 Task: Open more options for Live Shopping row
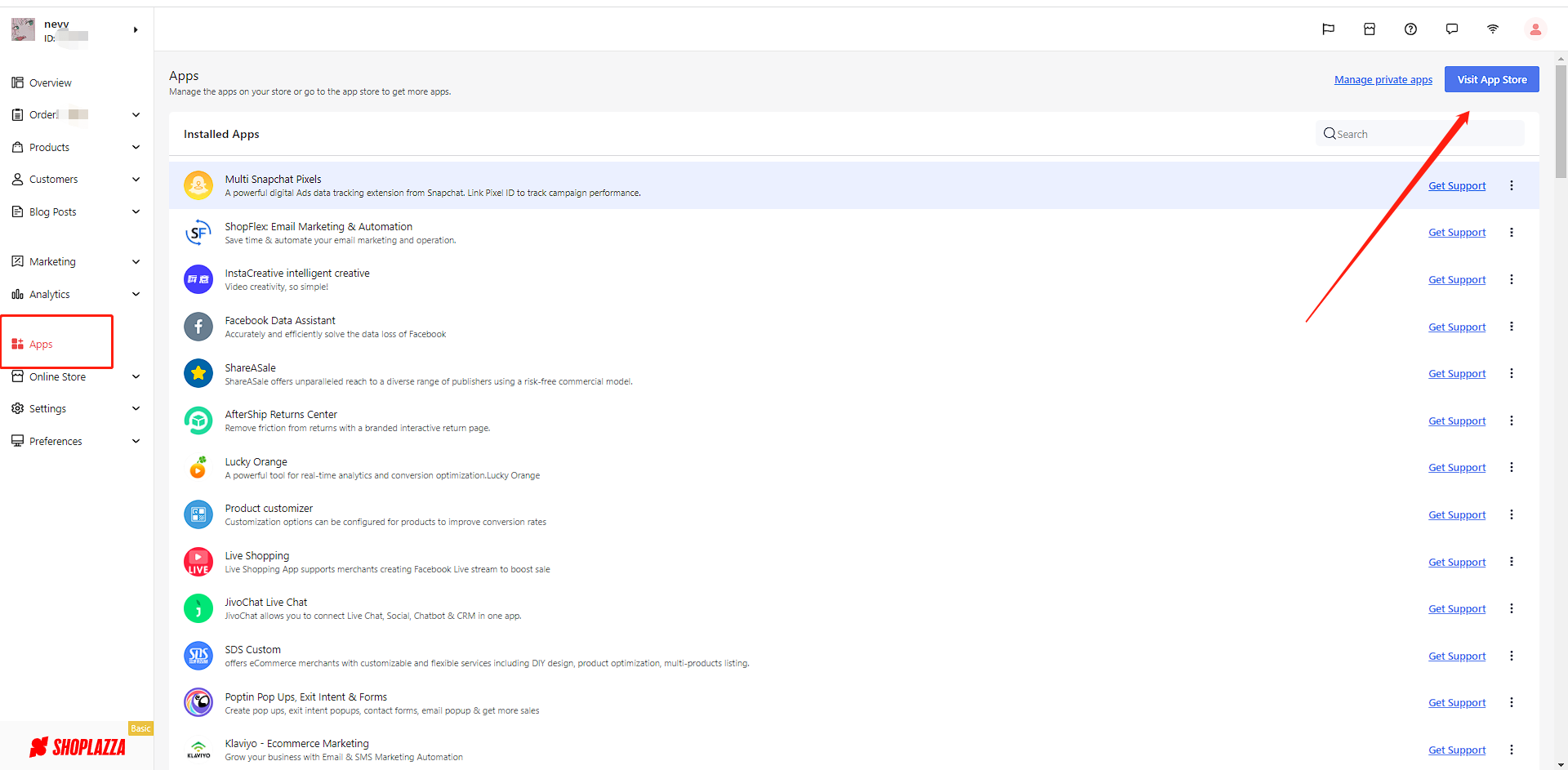click(1512, 562)
